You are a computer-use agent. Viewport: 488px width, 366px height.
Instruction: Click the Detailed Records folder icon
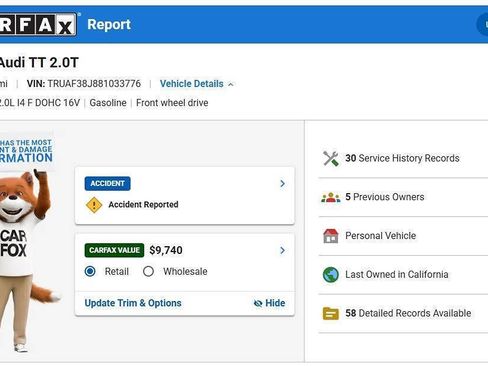[331, 313]
